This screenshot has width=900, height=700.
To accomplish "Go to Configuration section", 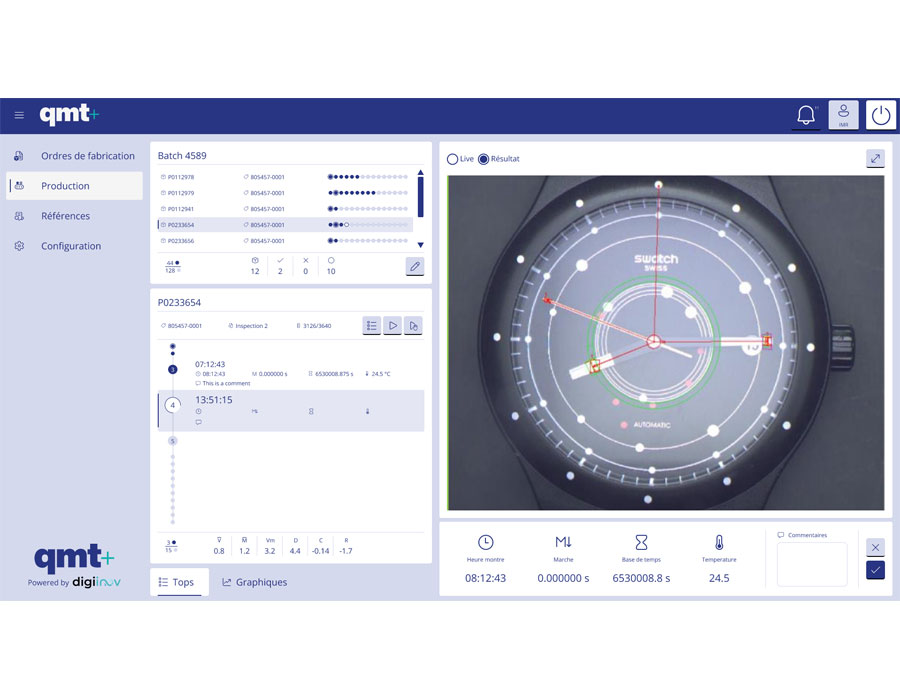I will 70,246.
